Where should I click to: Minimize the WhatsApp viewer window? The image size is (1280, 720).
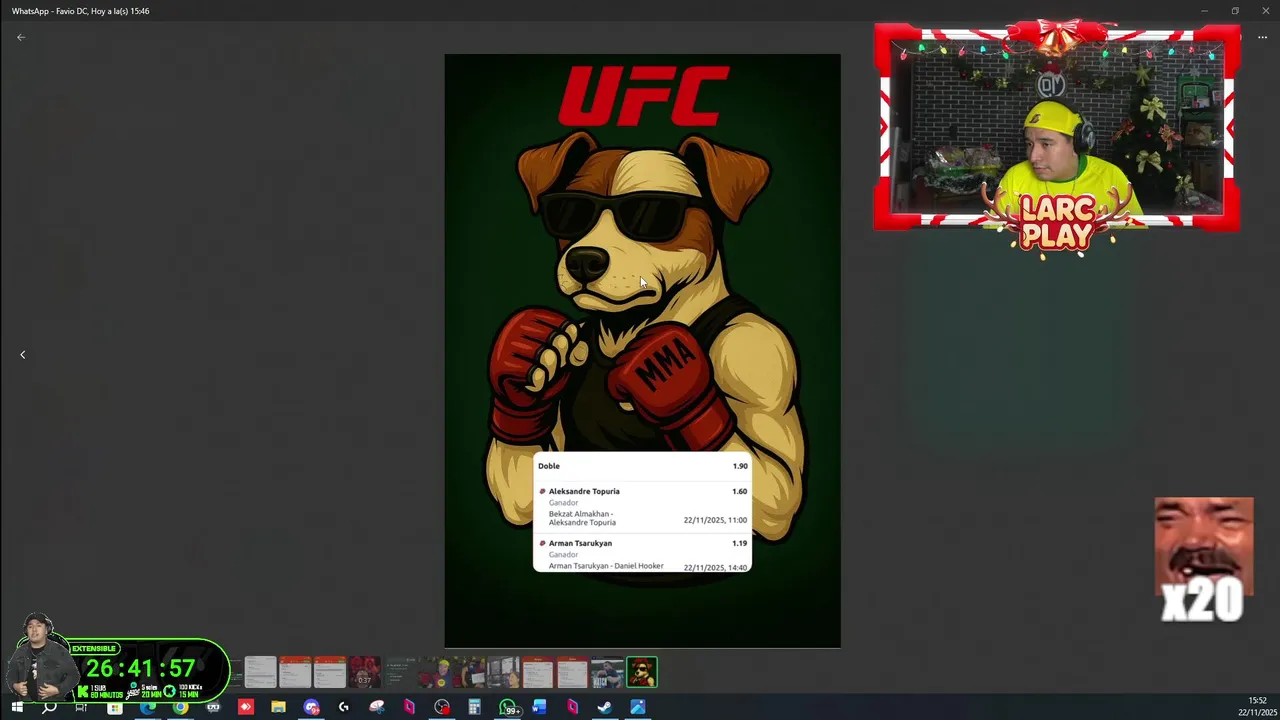click(x=1205, y=11)
